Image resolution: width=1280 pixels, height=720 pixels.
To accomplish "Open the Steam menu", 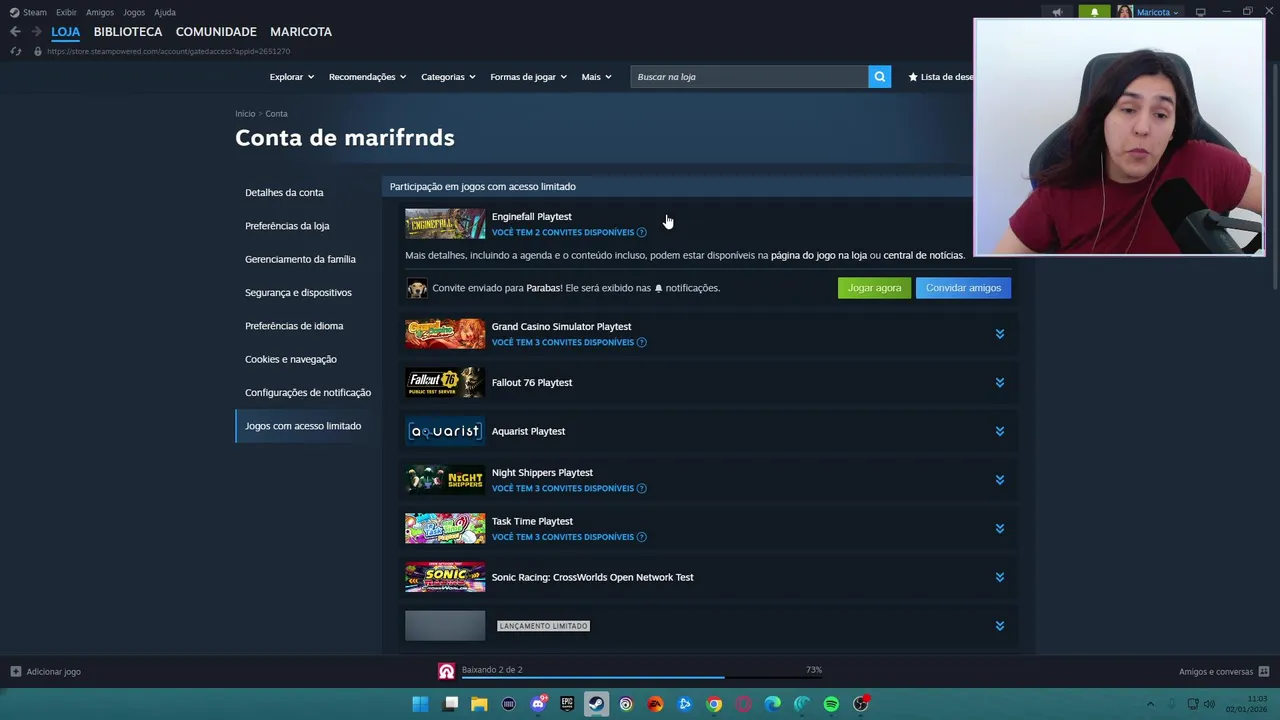I will pos(28,12).
